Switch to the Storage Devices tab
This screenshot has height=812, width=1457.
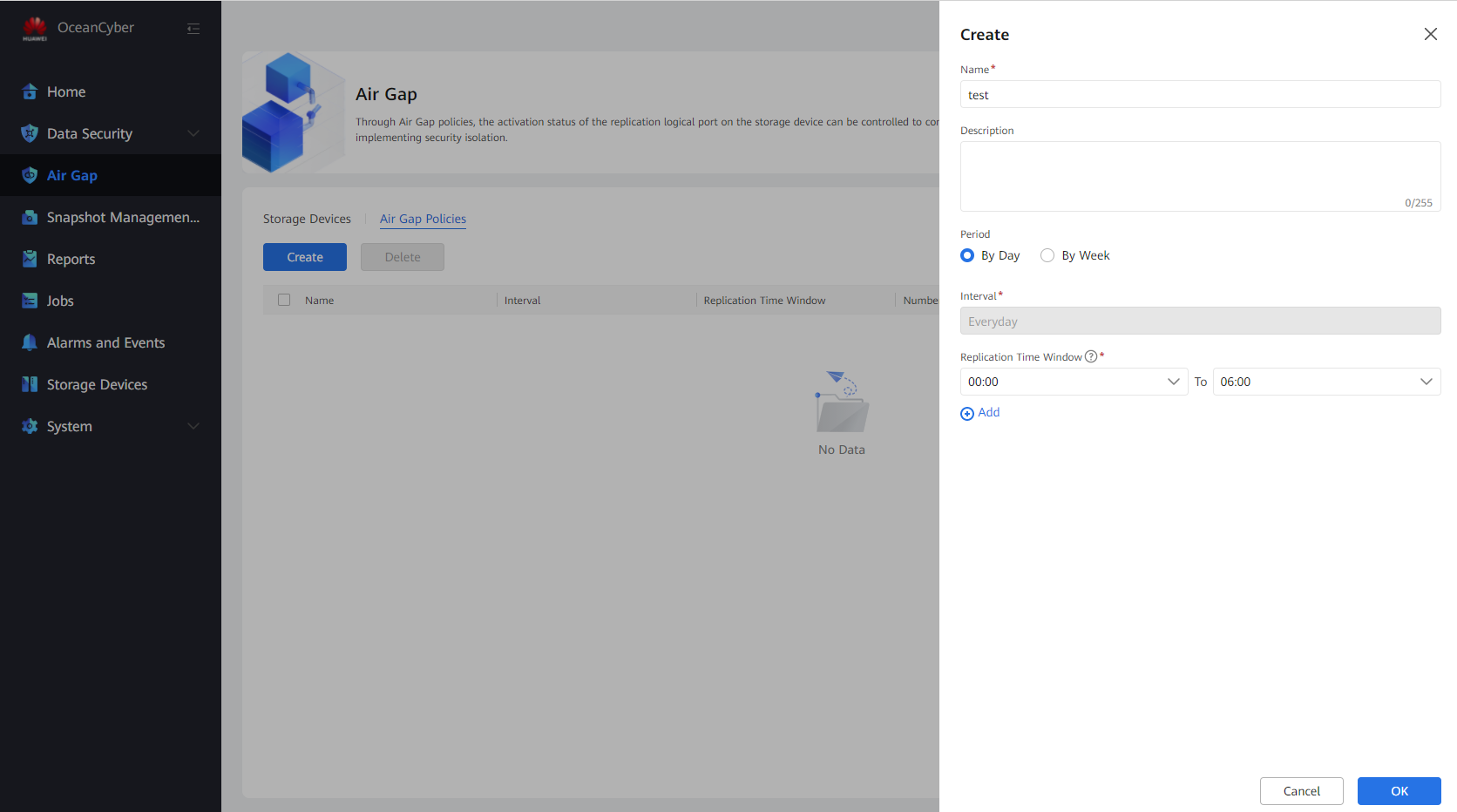[x=307, y=219]
